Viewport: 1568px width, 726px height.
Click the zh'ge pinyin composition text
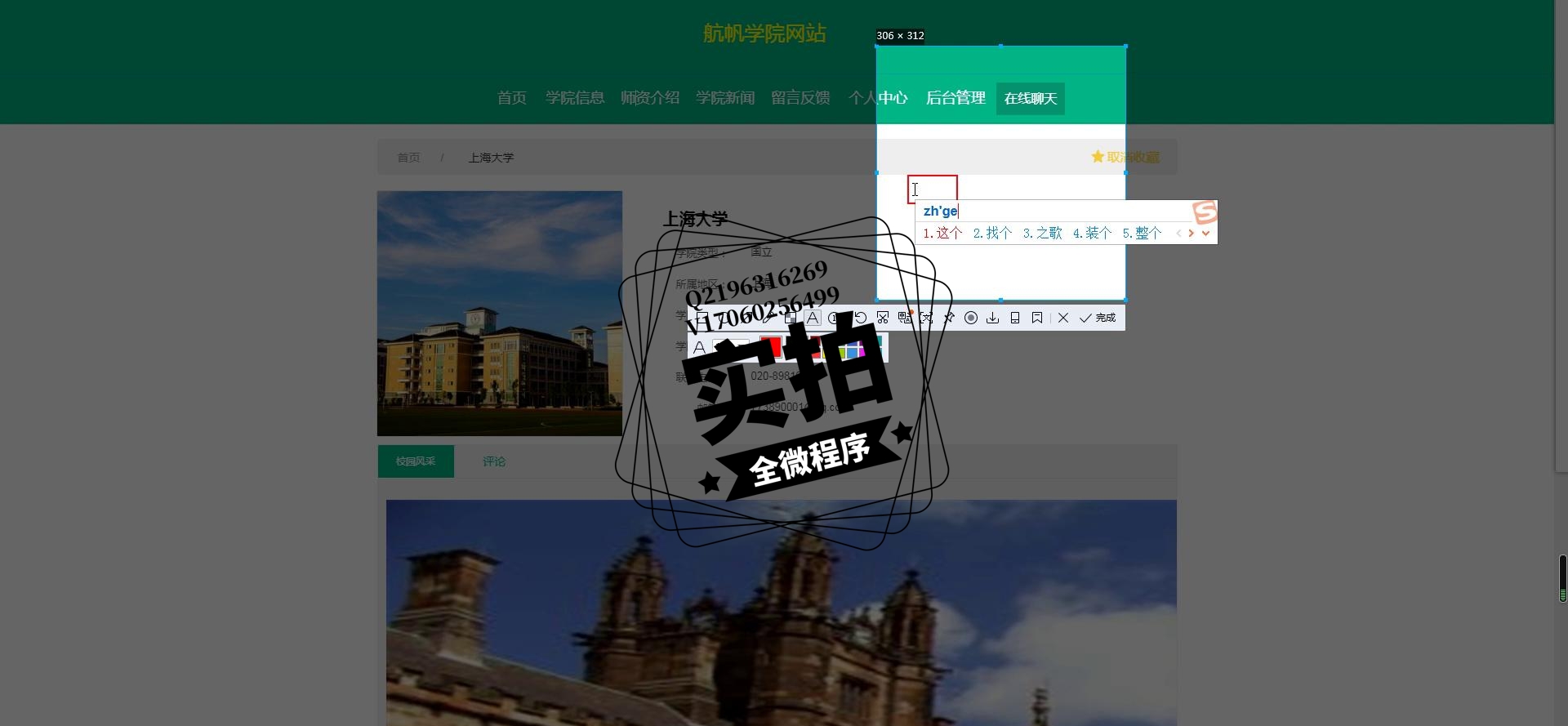[940, 212]
